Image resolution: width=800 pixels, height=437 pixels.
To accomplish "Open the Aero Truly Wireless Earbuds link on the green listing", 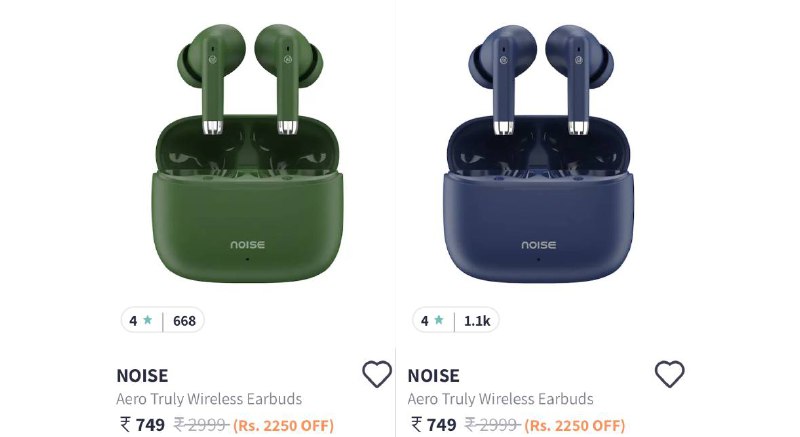I will (x=209, y=399).
